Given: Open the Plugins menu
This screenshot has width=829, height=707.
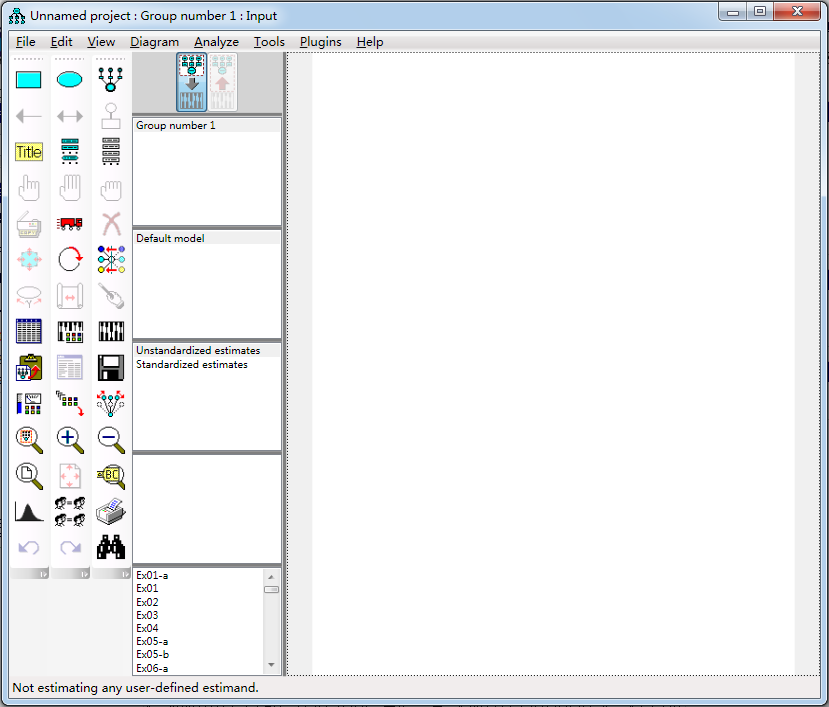Looking at the screenshot, I should (320, 42).
